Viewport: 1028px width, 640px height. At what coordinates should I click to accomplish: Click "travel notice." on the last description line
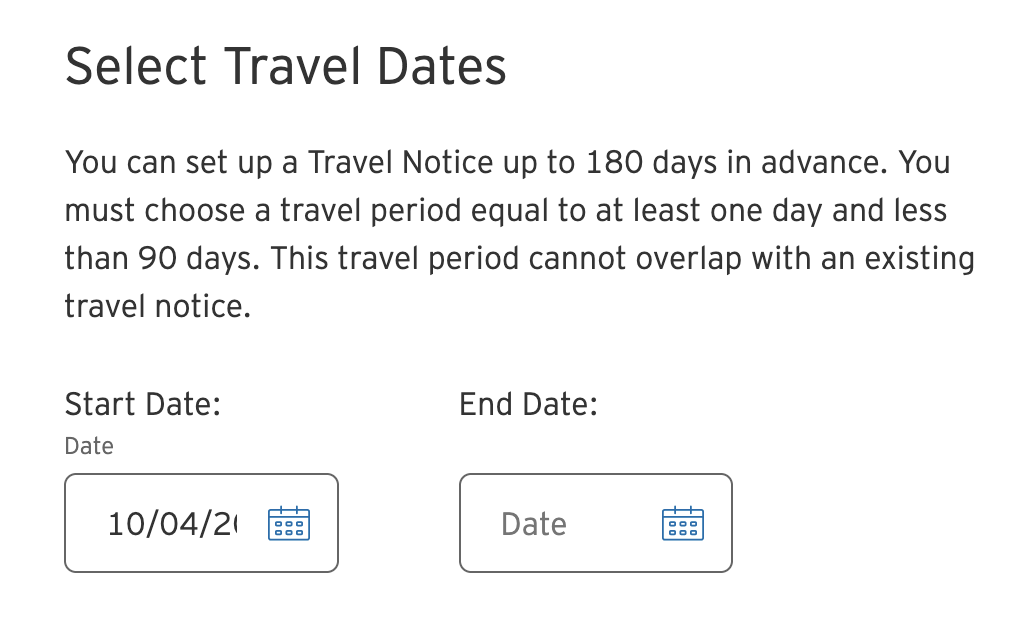coord(157,306)
